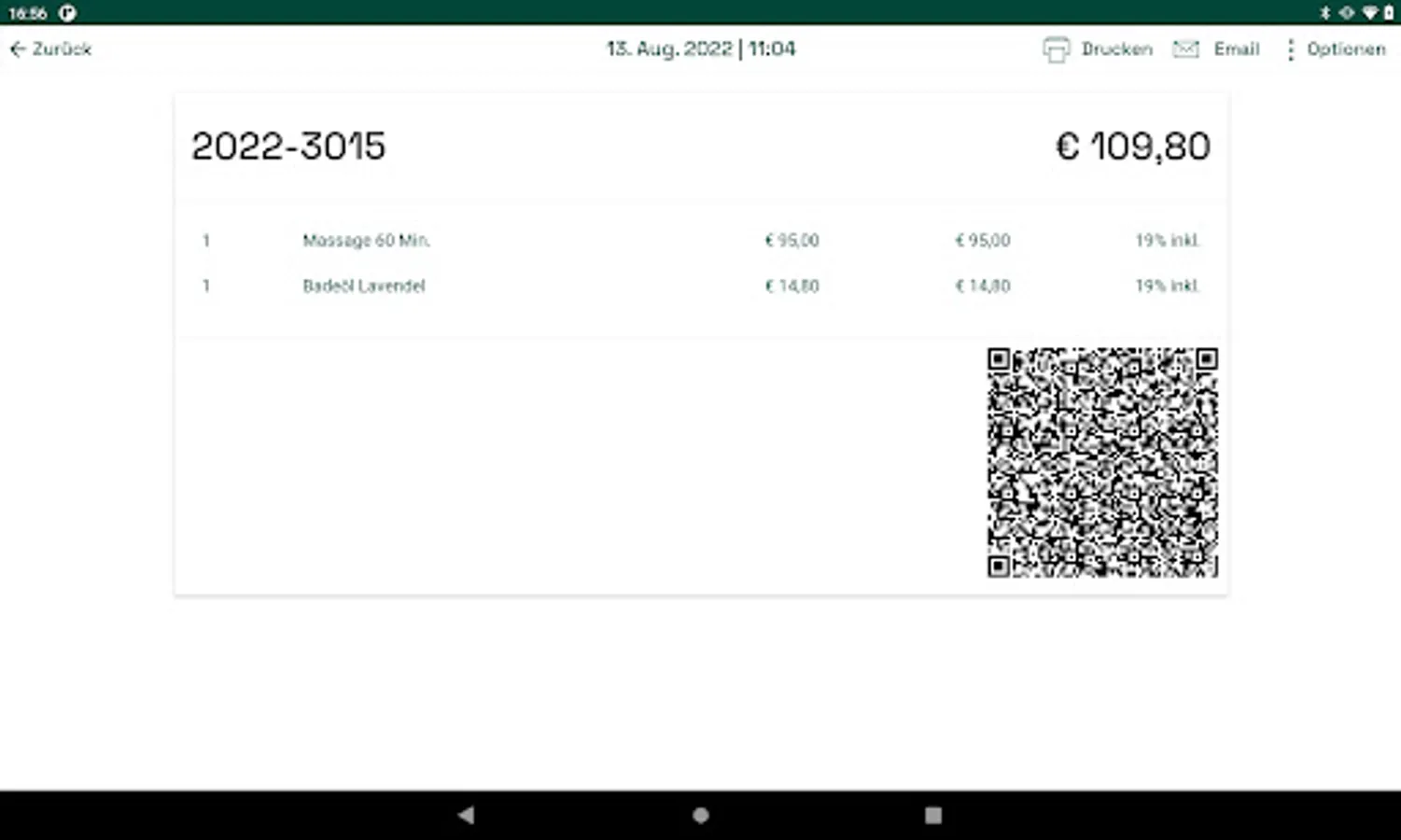This screenshot has width=1401, height=840.
Task: Tap the Android home circle button
Action: [701, 816]
